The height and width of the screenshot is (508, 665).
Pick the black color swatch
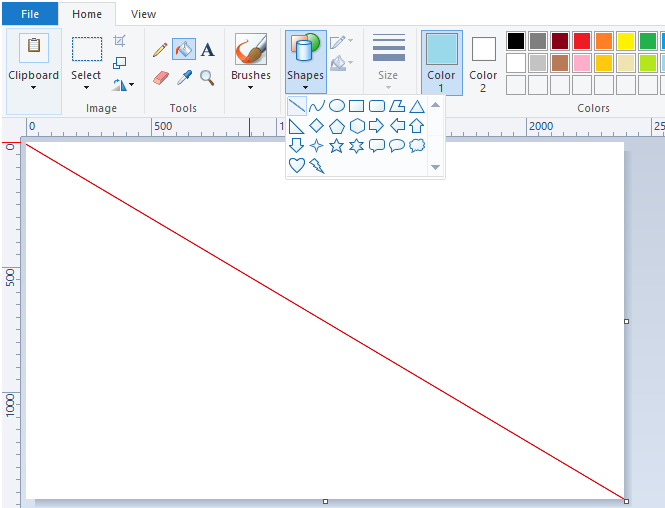(516, 41)
